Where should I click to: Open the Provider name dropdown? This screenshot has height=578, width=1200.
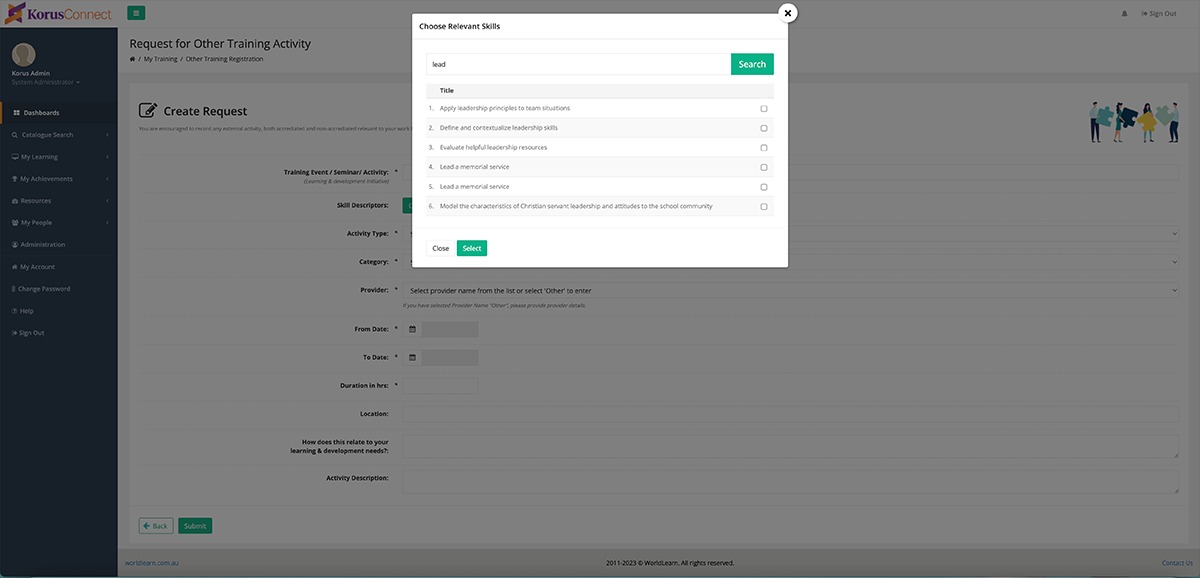pyautogui.click(x=792, y=290)
